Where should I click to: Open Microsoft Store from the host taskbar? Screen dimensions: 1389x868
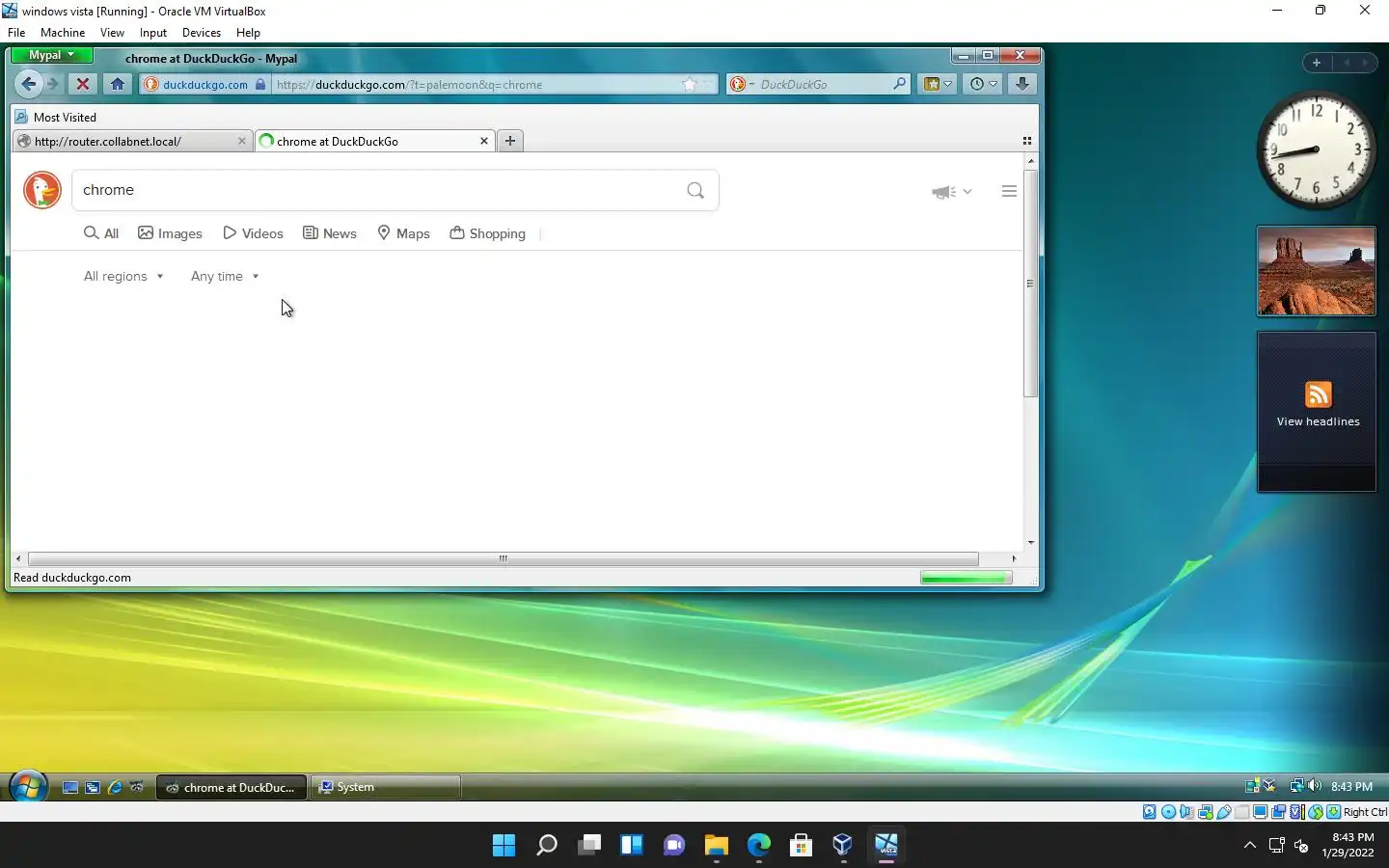coord(801,846)
